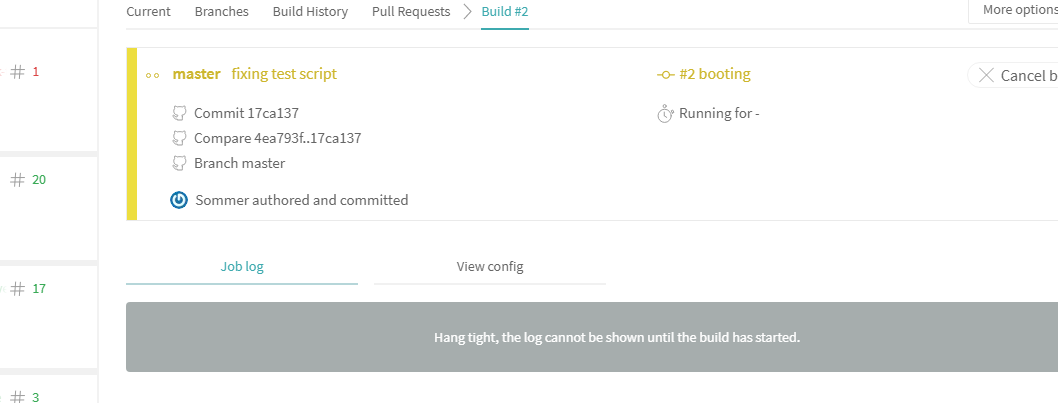Image resolution: width=1058 pixels, height=403 pixels.
Task: Click the build icon before #2 booting
Action: coord(665,74)
